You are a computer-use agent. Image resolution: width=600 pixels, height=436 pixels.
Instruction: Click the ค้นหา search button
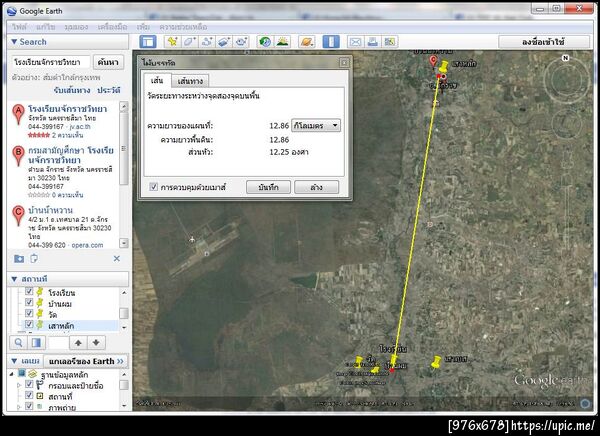click(108, 62)
